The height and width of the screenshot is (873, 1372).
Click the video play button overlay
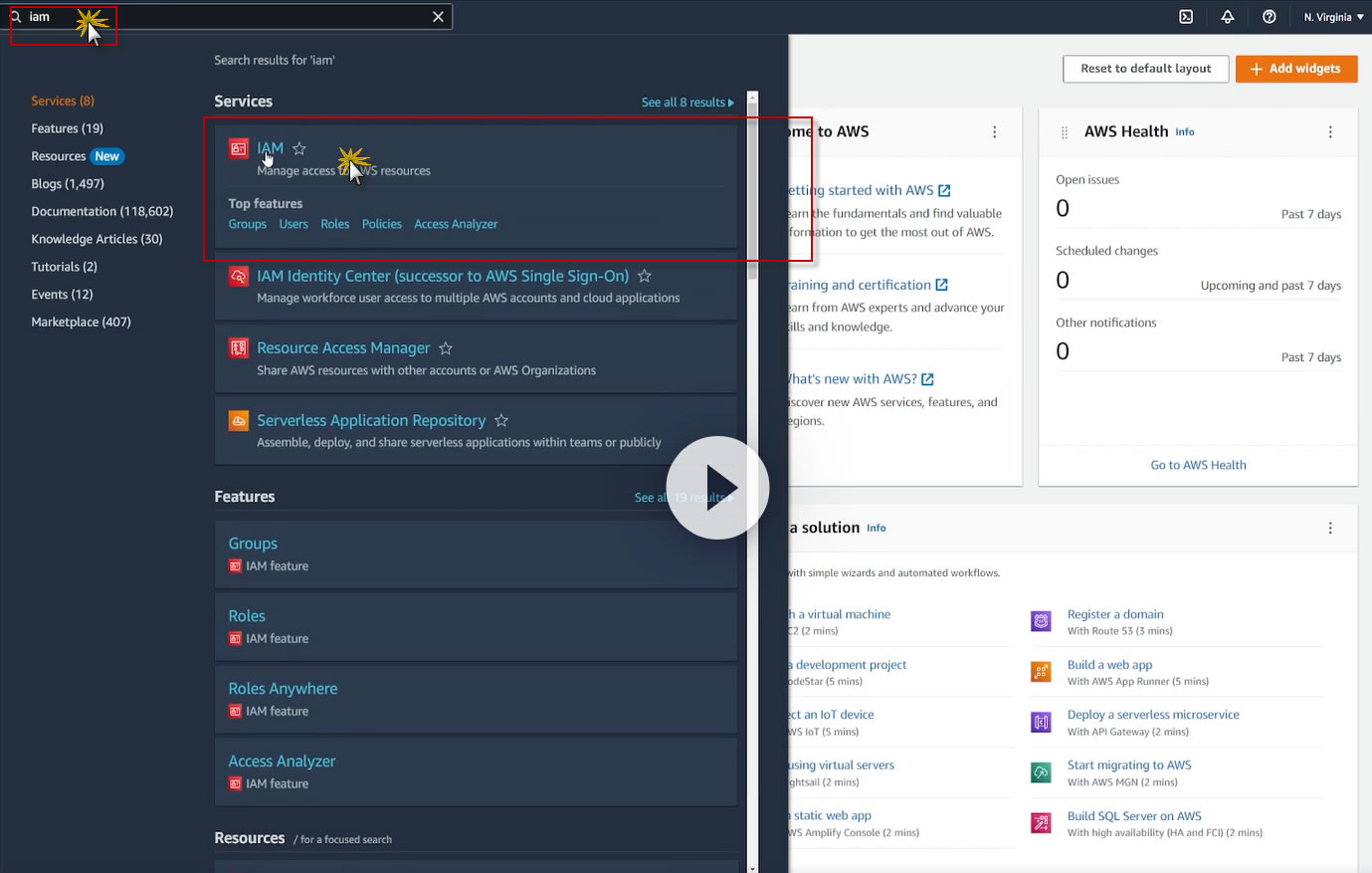(x=717, y=488)
